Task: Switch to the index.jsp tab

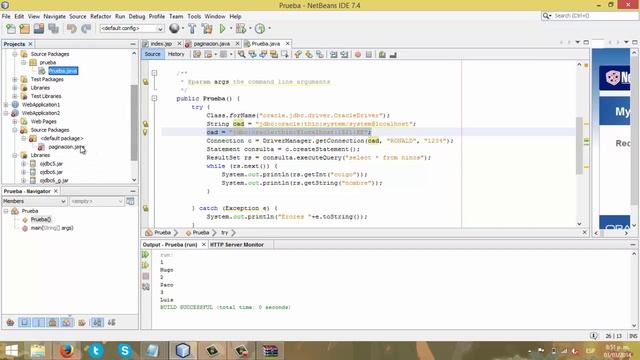Action: pyautogui.click(x=161, y=44)
